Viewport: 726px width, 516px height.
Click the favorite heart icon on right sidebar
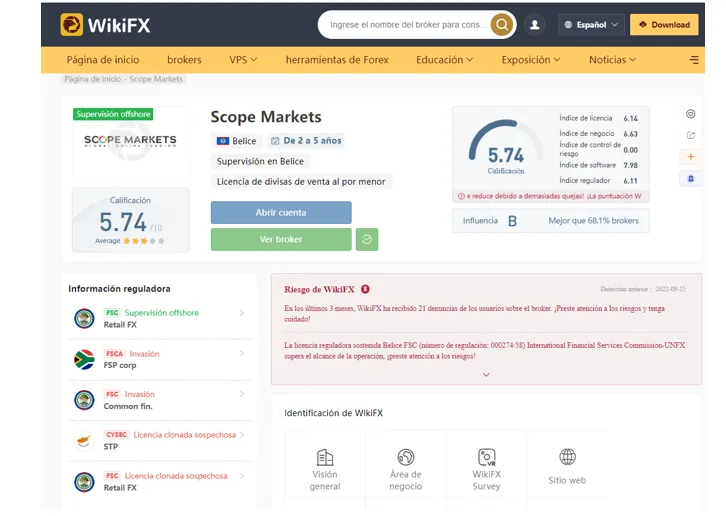coord(690,114)
